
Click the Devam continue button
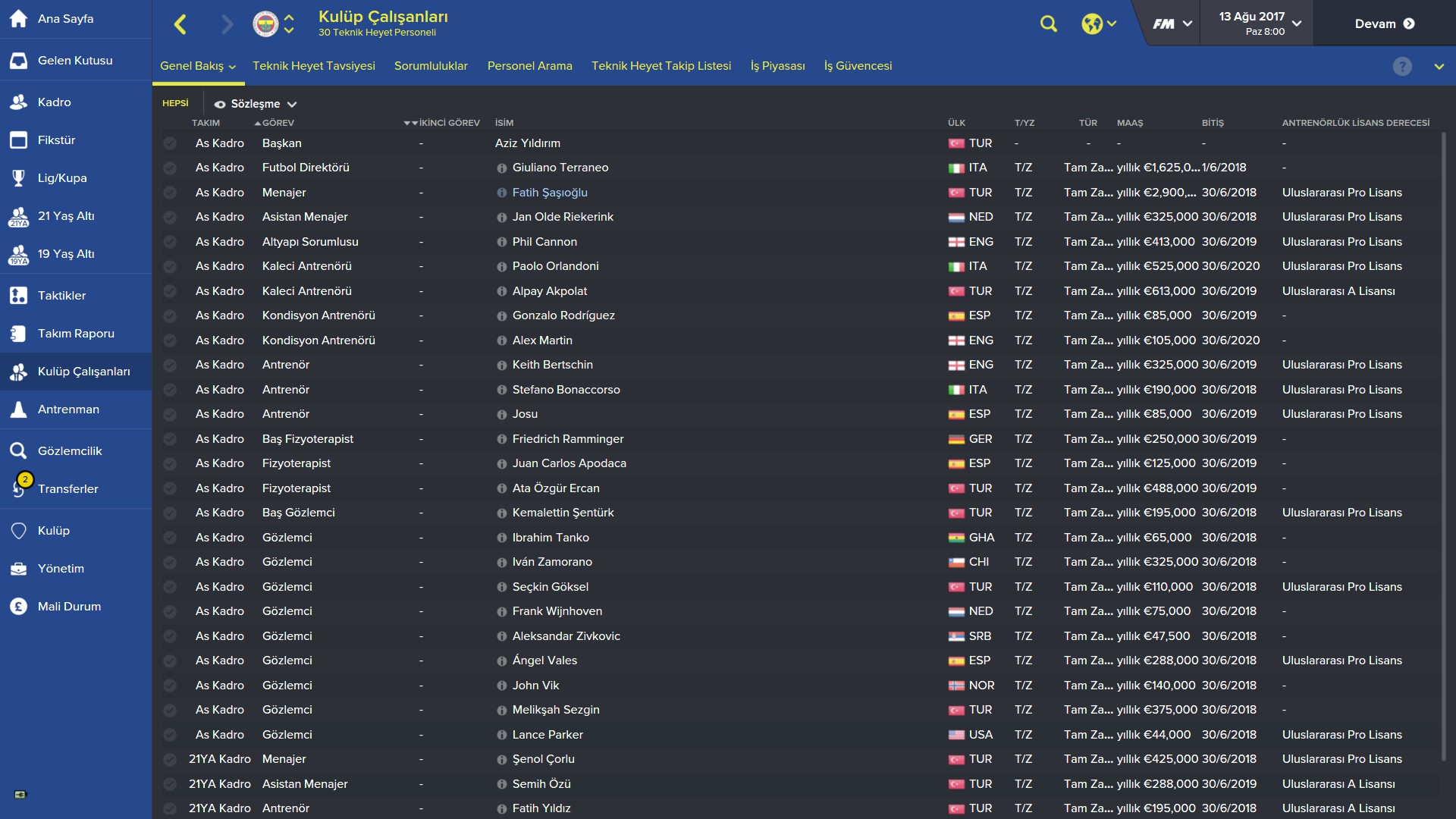(1384, 24)
